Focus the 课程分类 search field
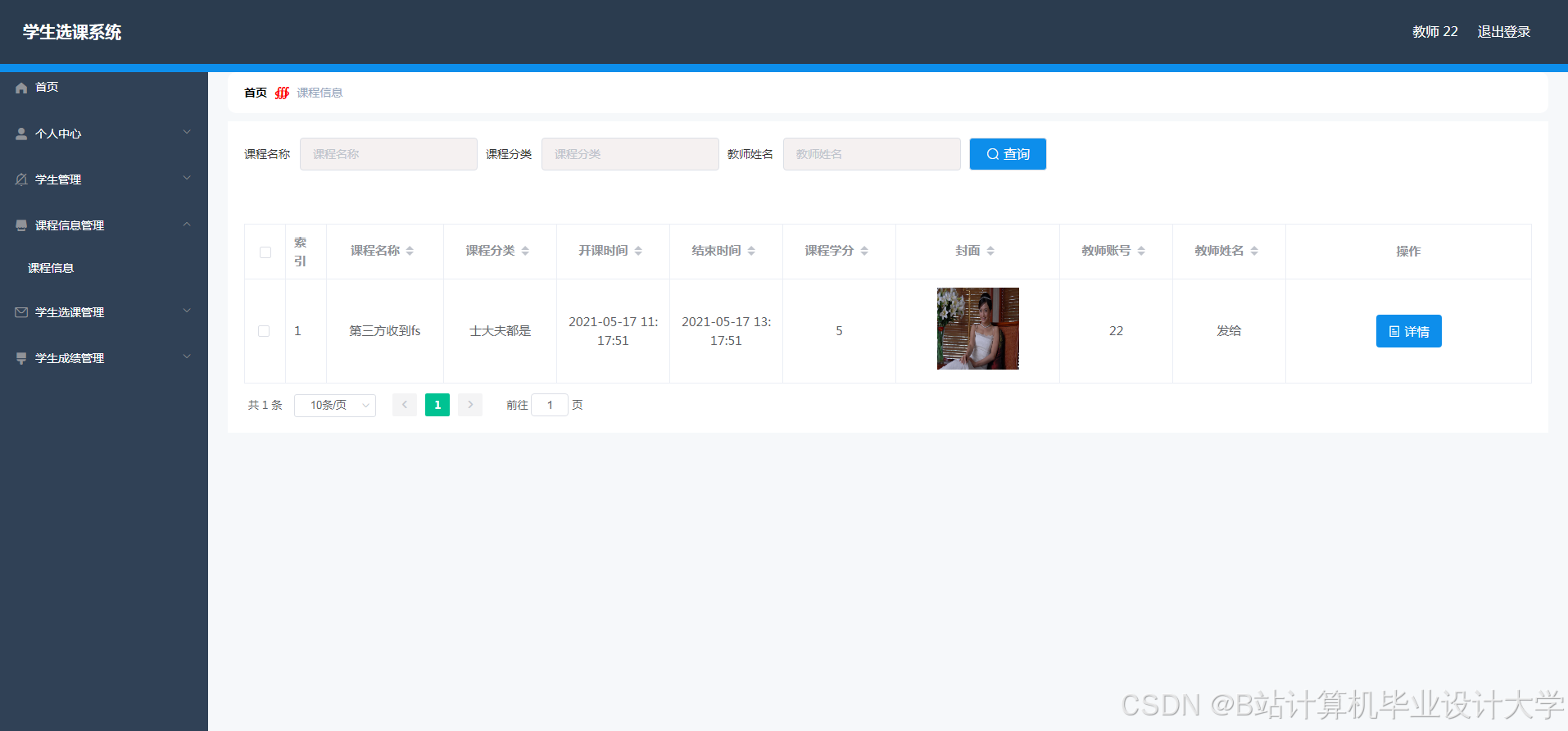This screenshot has height=731, width=1568. pos(630,154)
